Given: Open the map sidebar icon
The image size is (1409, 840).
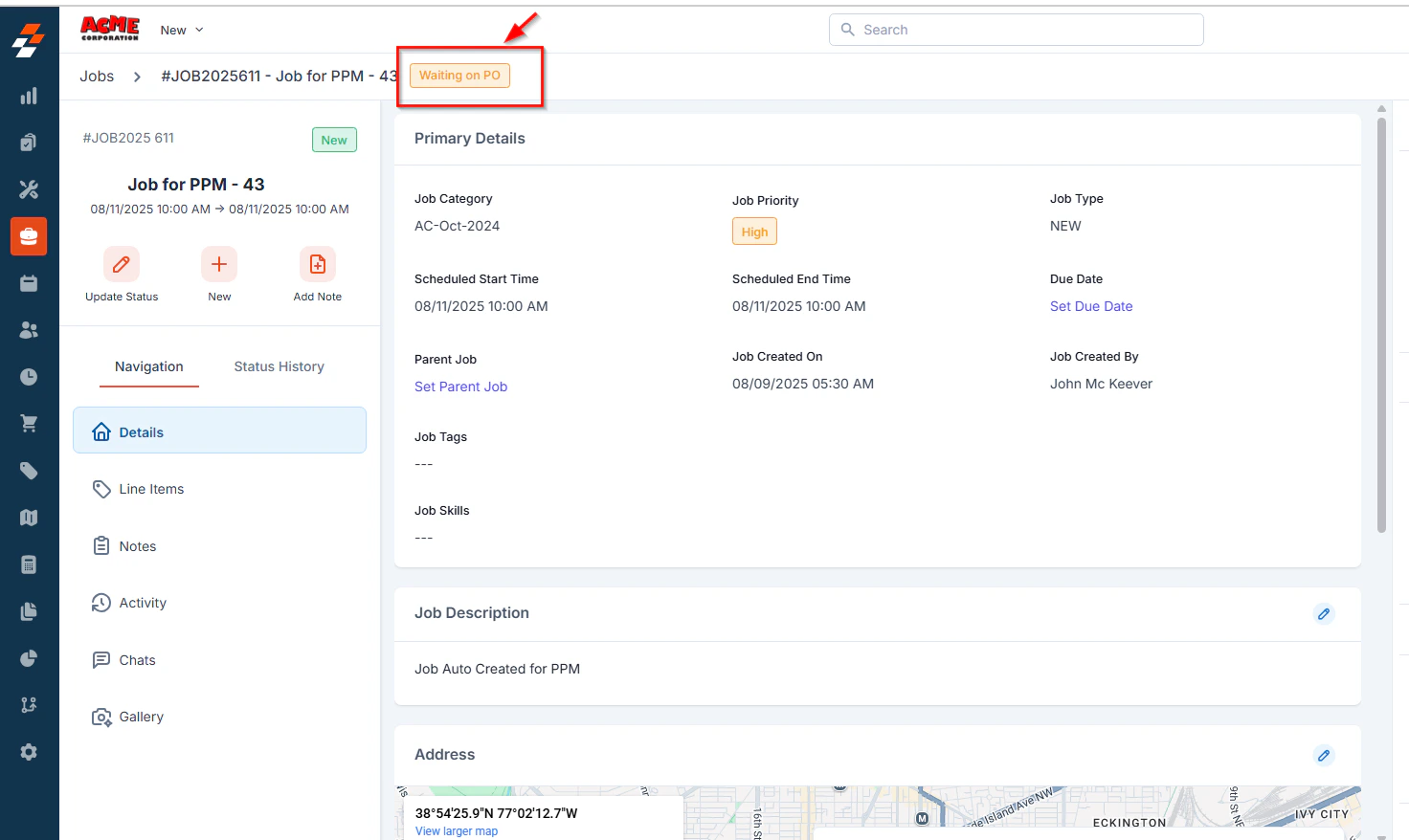Looking at the screenshot, I should pyautogui.click(x=29, y=518).
